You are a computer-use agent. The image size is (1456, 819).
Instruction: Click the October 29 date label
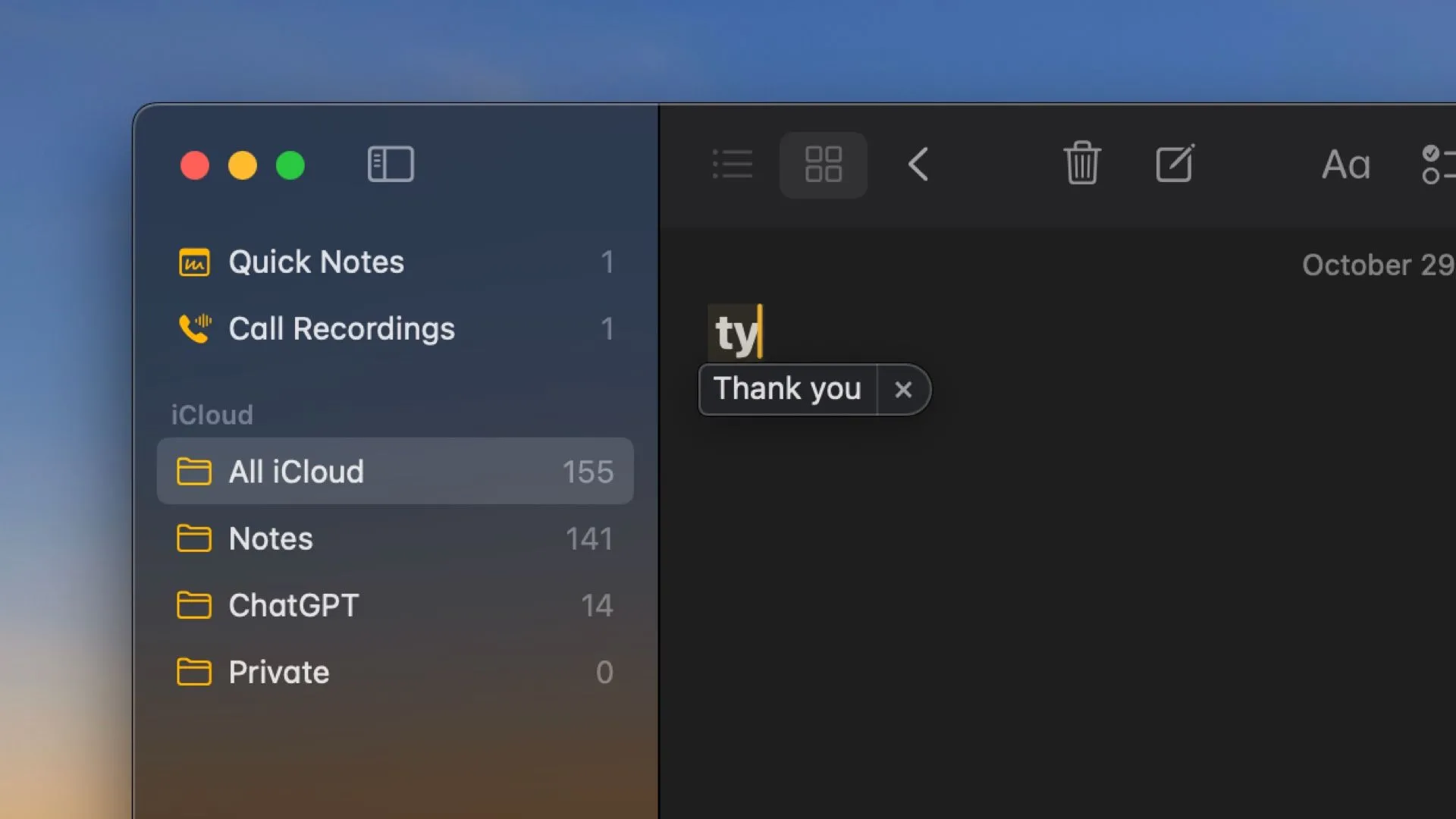point(1378,265)
